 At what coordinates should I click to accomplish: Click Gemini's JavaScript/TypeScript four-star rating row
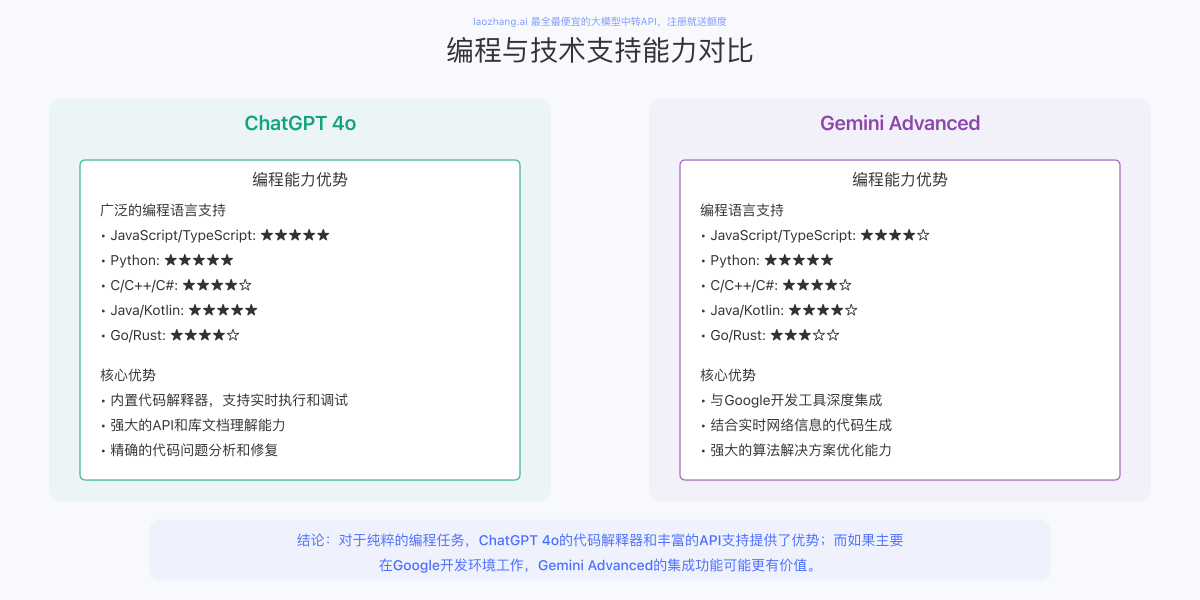tap(815, 235)
